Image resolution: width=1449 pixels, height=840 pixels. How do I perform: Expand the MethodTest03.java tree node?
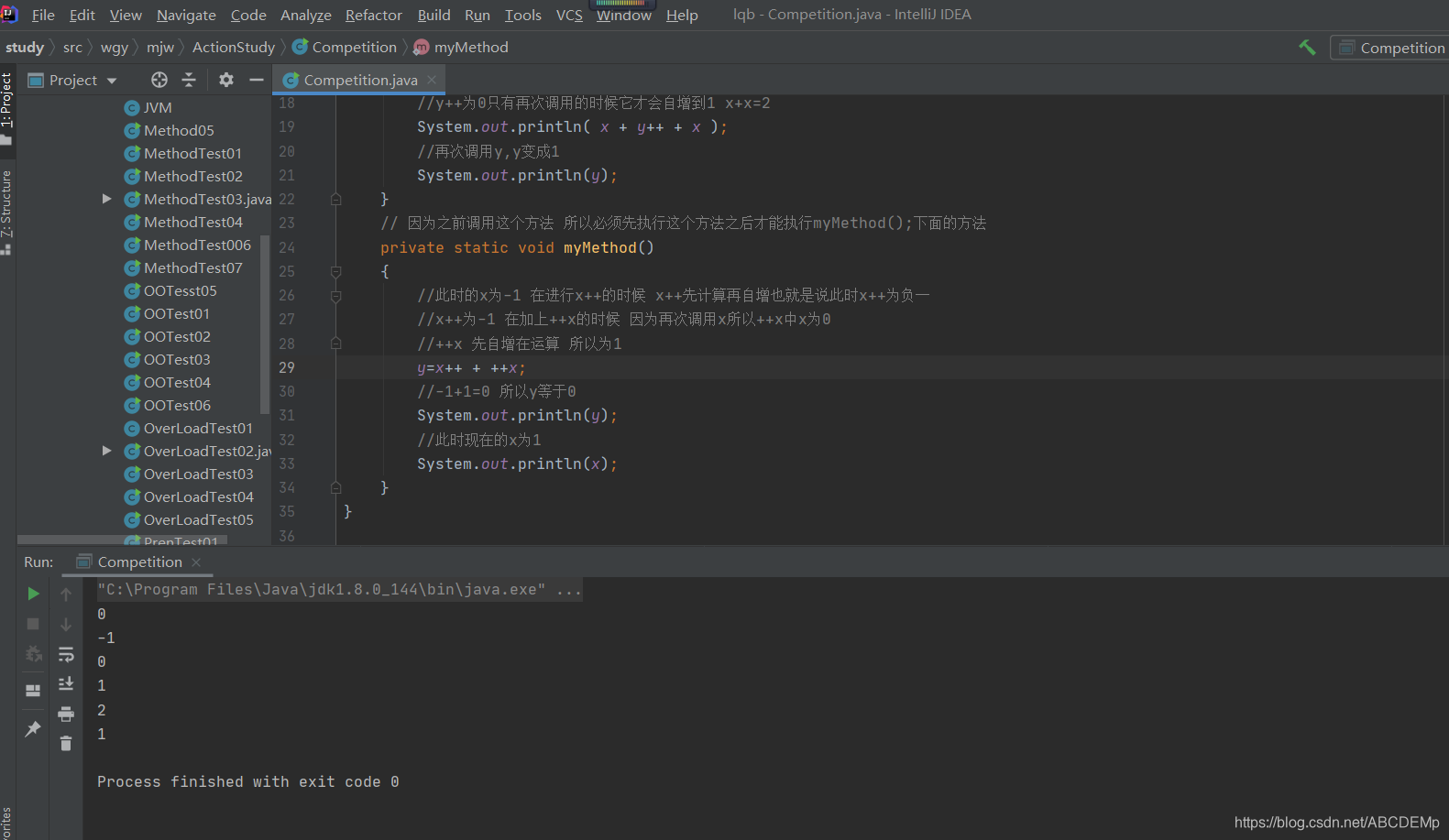(107, 199)
